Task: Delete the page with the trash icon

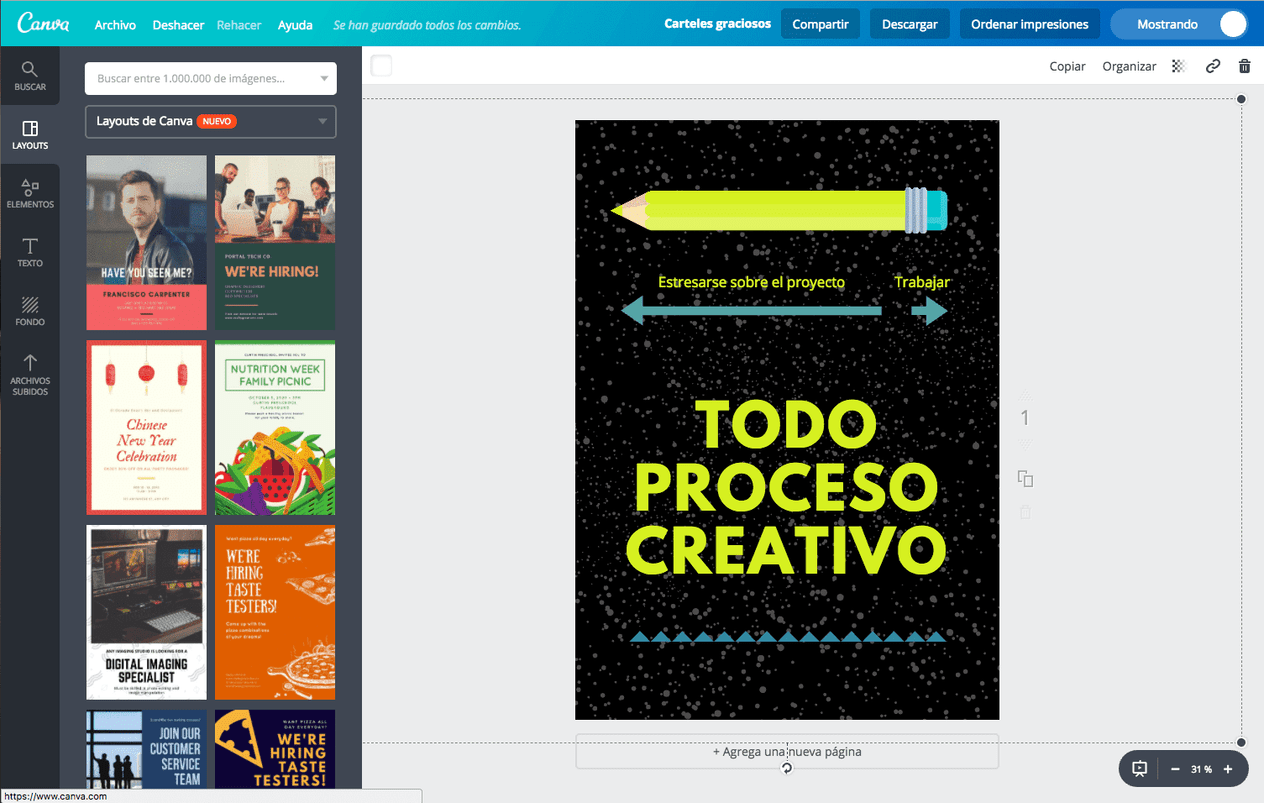Action: [x=1244, y=65]
